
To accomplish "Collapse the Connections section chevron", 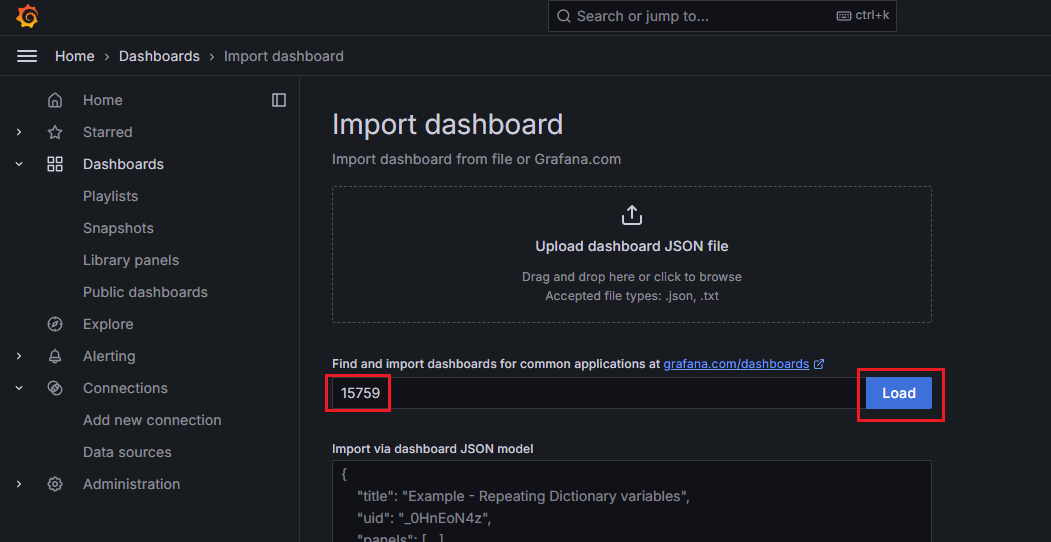I will pos(19,389).
